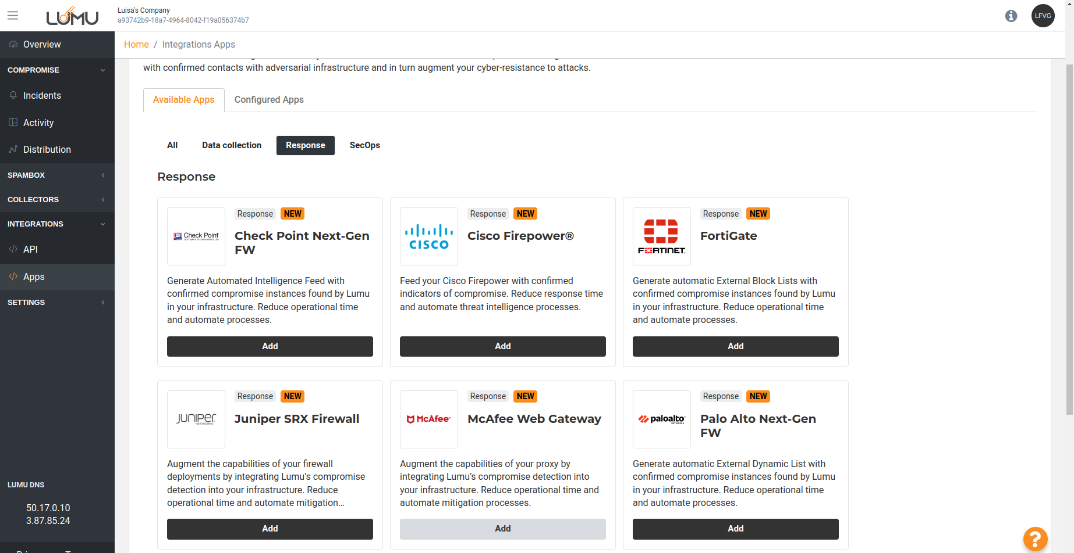Open Incidents in the sidebar
The width and height of the screenshot is (1074, 553).
click(x=42, y=96)
